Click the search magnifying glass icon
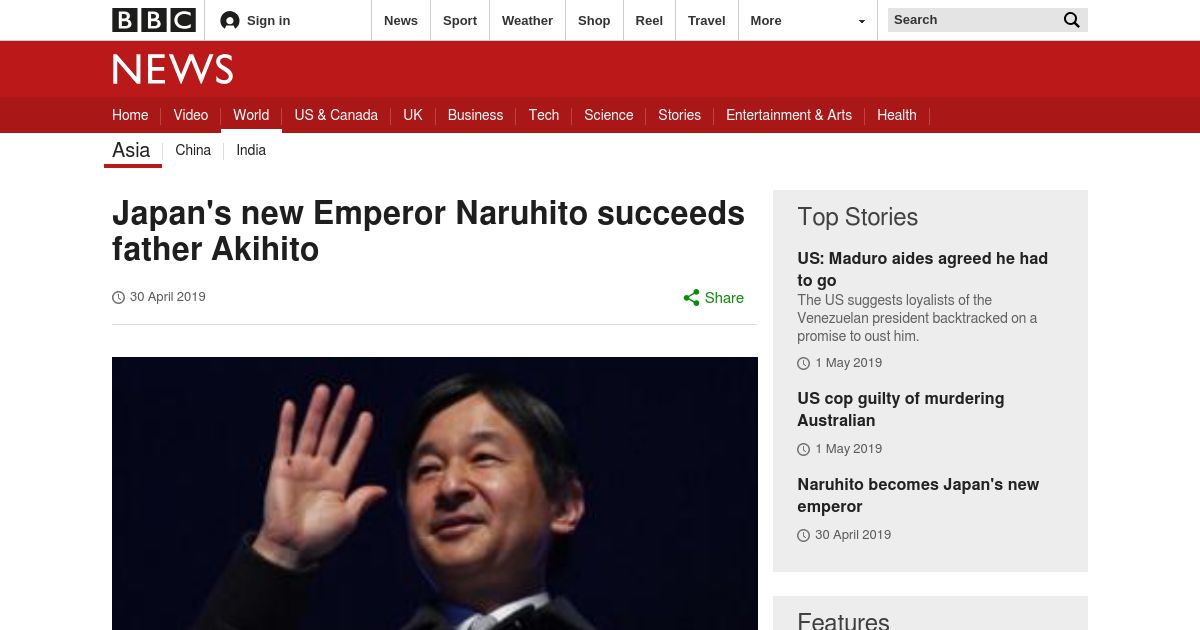Screen dimensions: 1200x630 1072,20
